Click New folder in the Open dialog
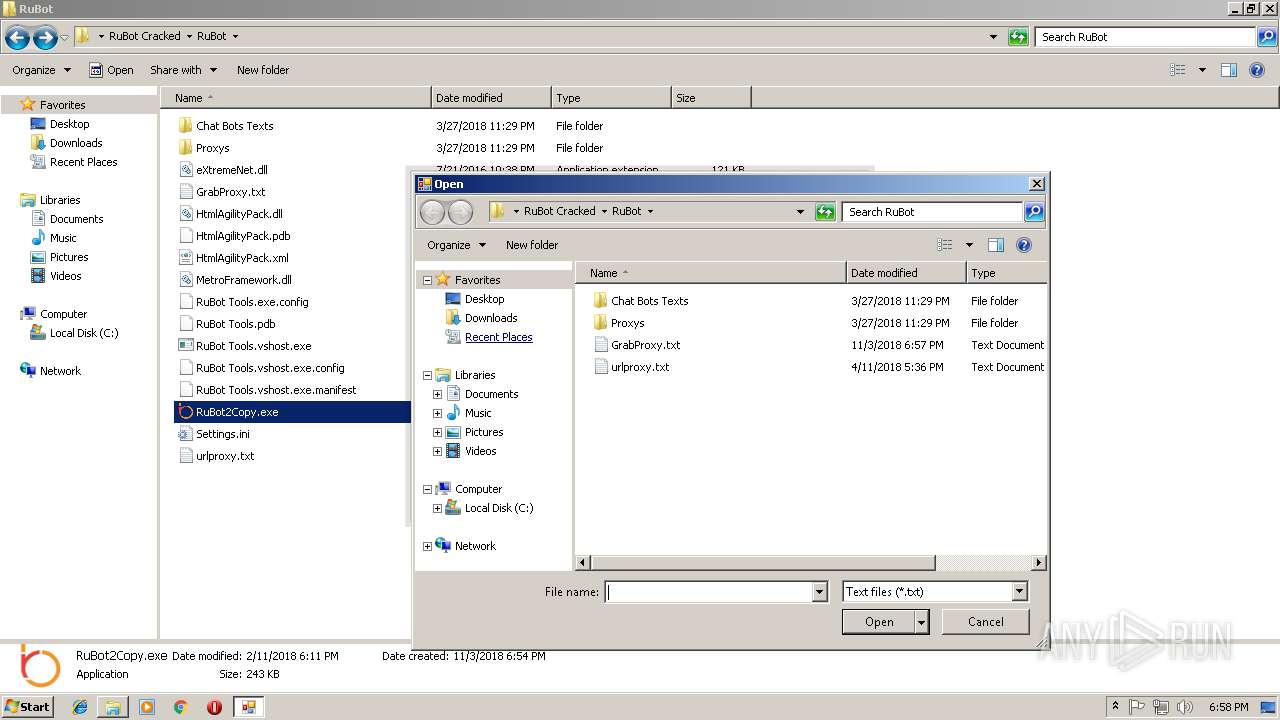Viewport: 1280px width, 720px height. pos(532,245)
